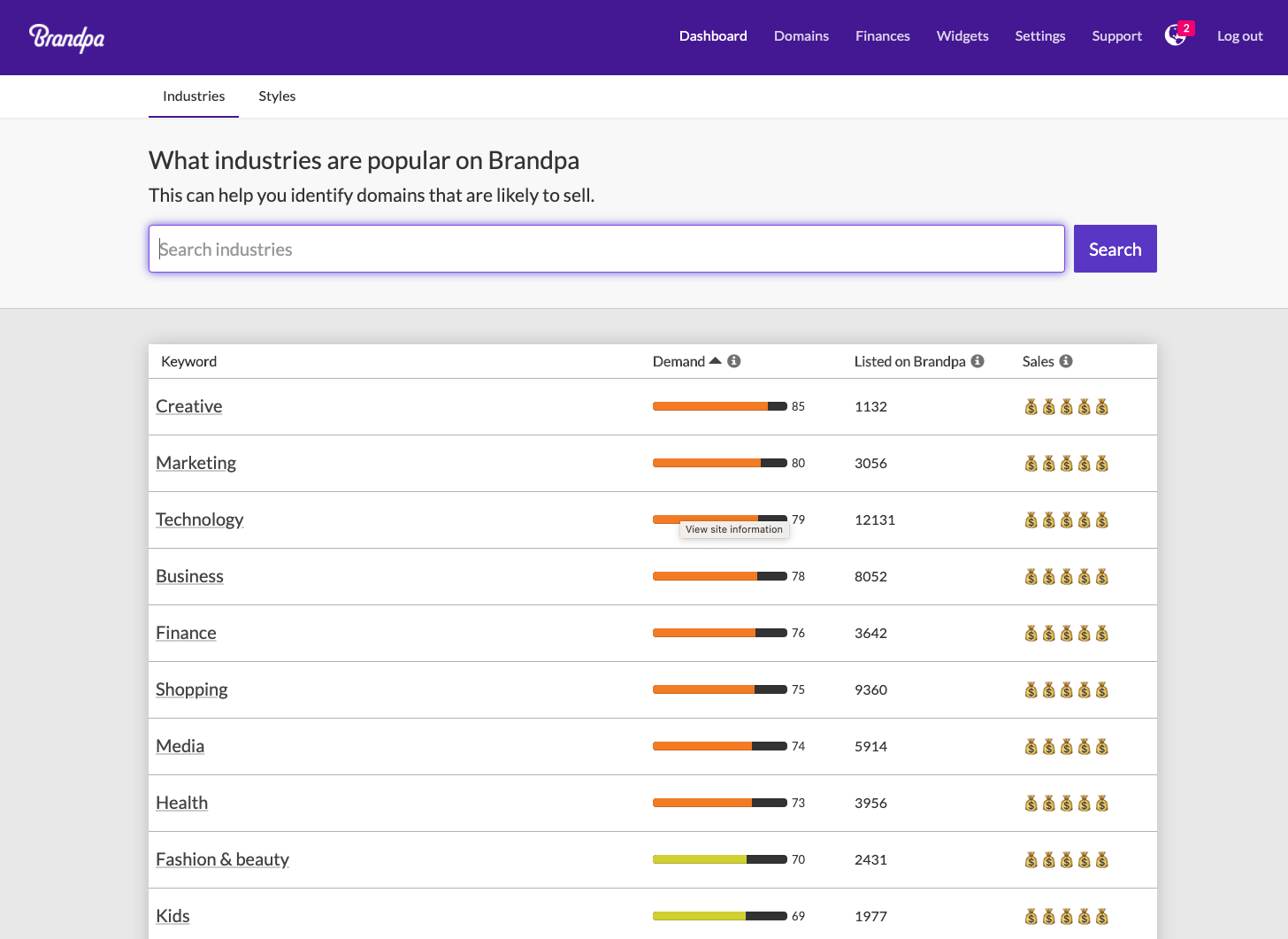This screenshot has width=1288, height=939.
Task: Click the listed count 3056 for Marketing
Action: point(871,464)
